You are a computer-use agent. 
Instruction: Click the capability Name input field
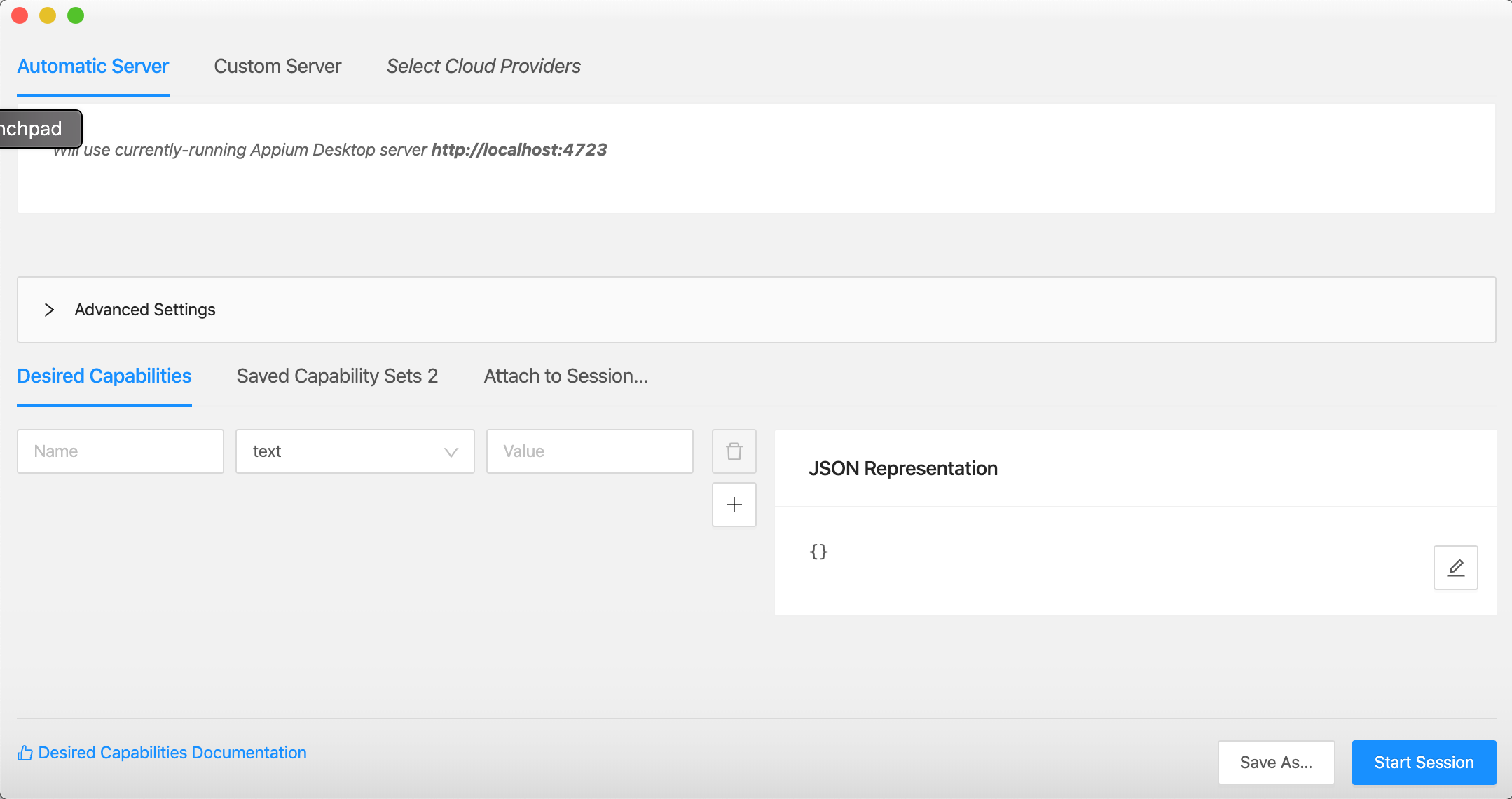(x=121, y=451)
